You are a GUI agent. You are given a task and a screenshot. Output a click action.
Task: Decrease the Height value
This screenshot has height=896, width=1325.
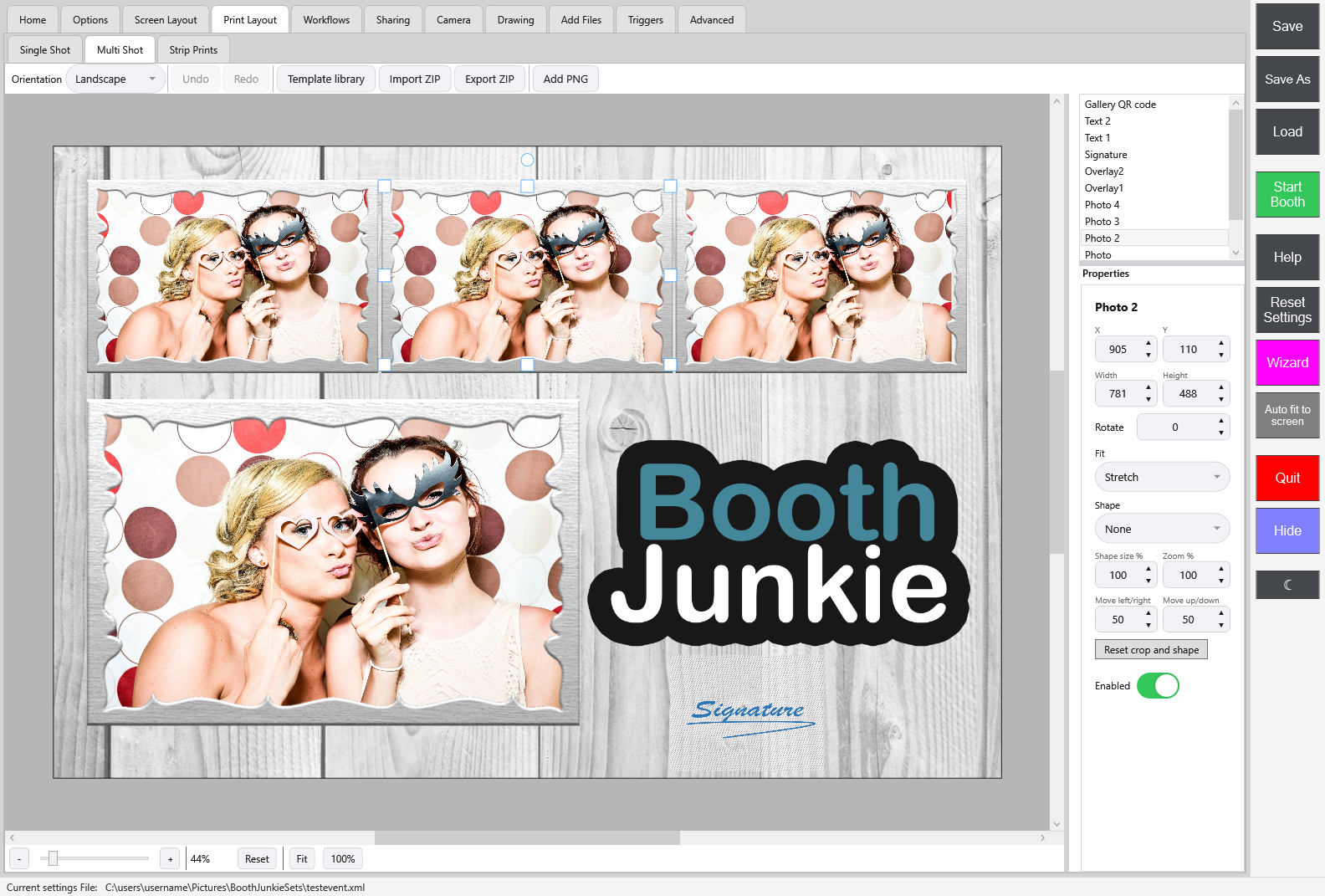pyautogui.click(x=1221, y=400)
